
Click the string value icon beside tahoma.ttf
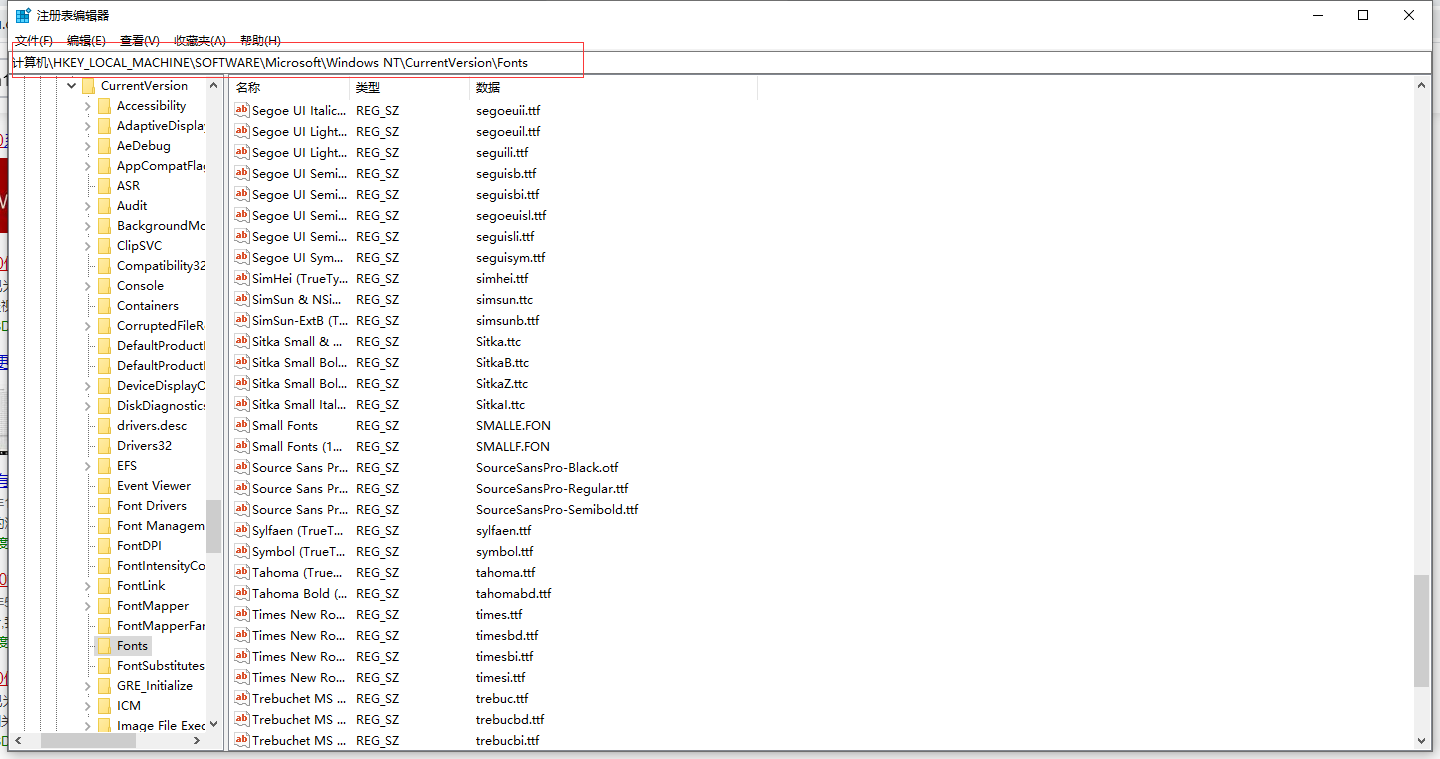[241, 572]
